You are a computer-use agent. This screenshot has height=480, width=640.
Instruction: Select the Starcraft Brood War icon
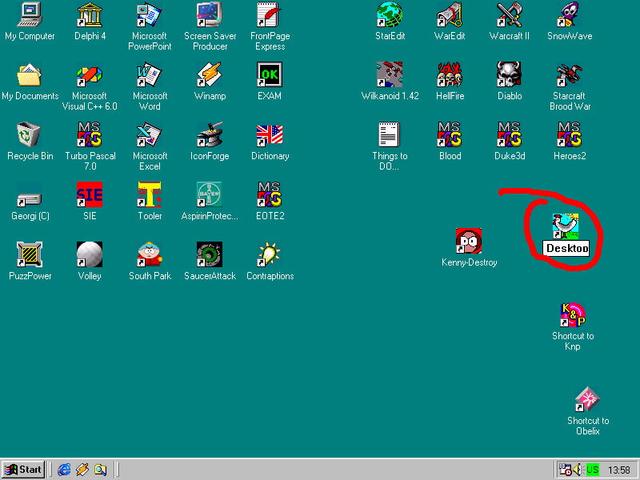[569, 74]
